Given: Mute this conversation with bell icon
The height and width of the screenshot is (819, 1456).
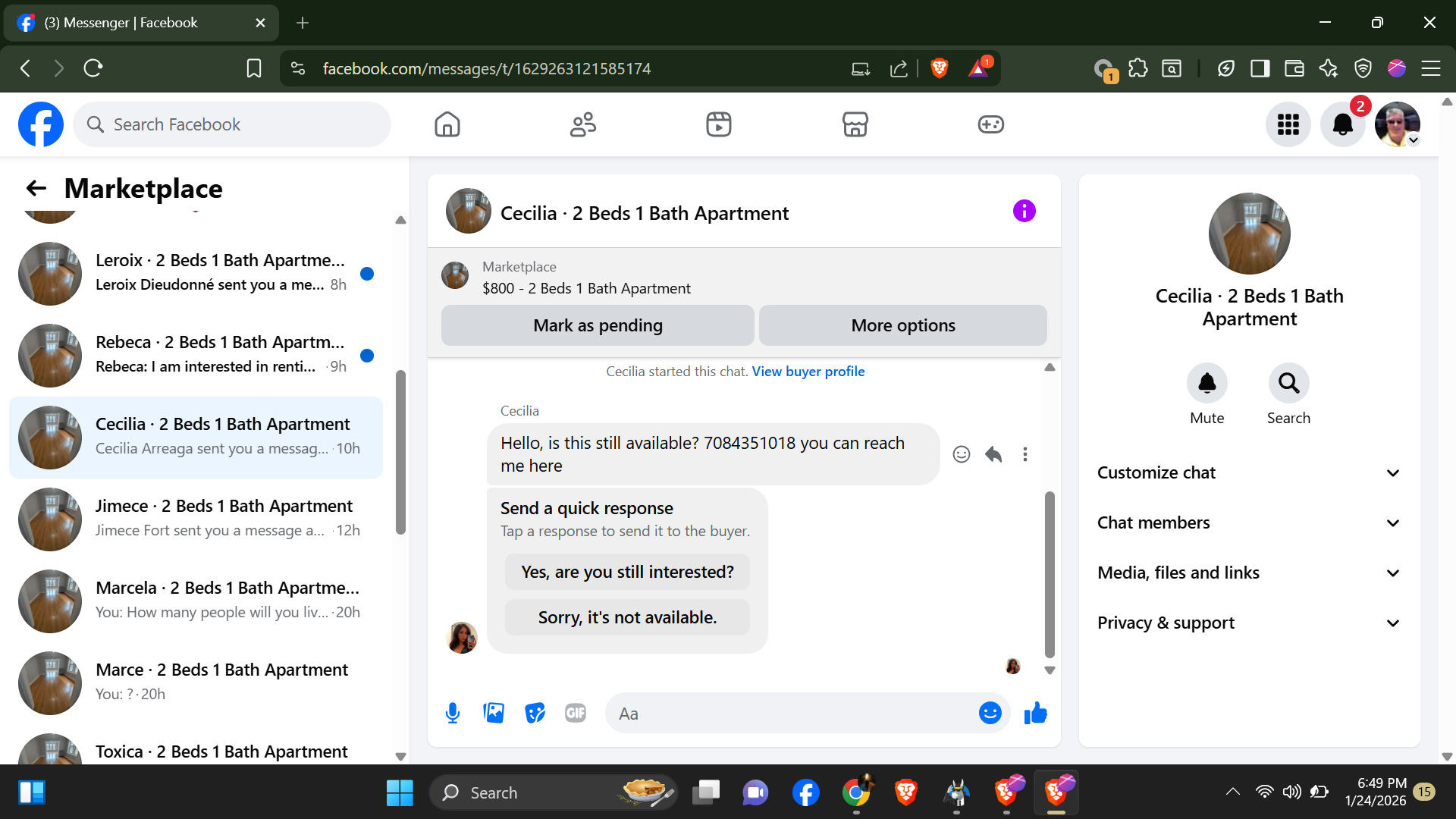Looking at the screenshot, I should pyautogui.click(x=1207, y=384).
